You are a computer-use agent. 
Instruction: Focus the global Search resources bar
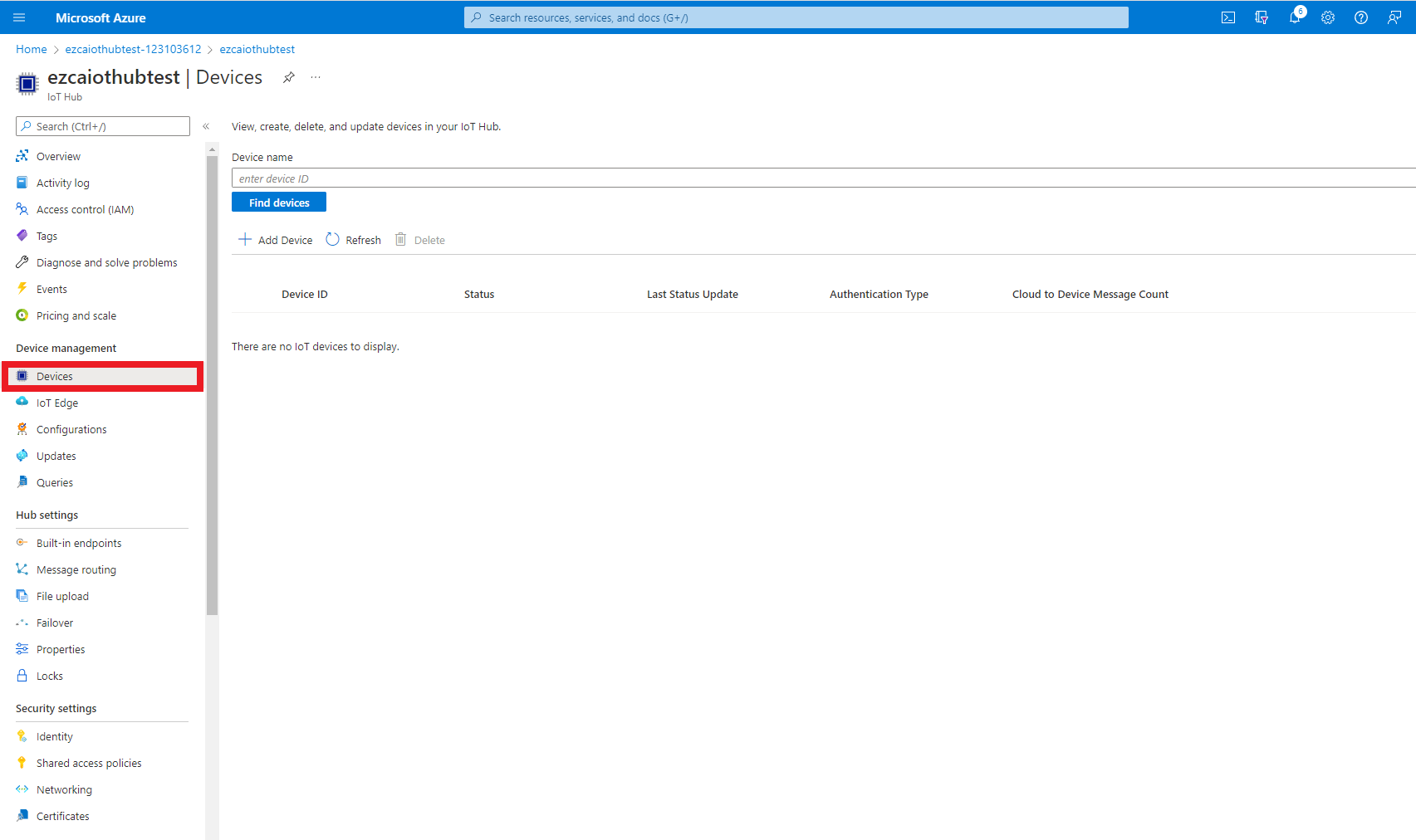[x=796, y=17]
